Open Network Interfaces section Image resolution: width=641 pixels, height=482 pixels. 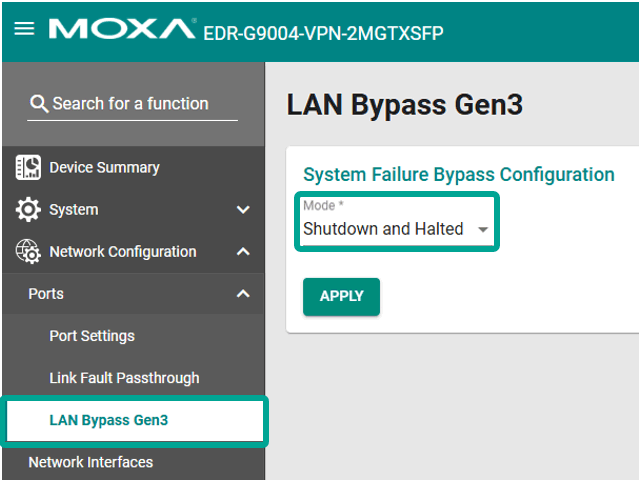[x=91, y=462]
